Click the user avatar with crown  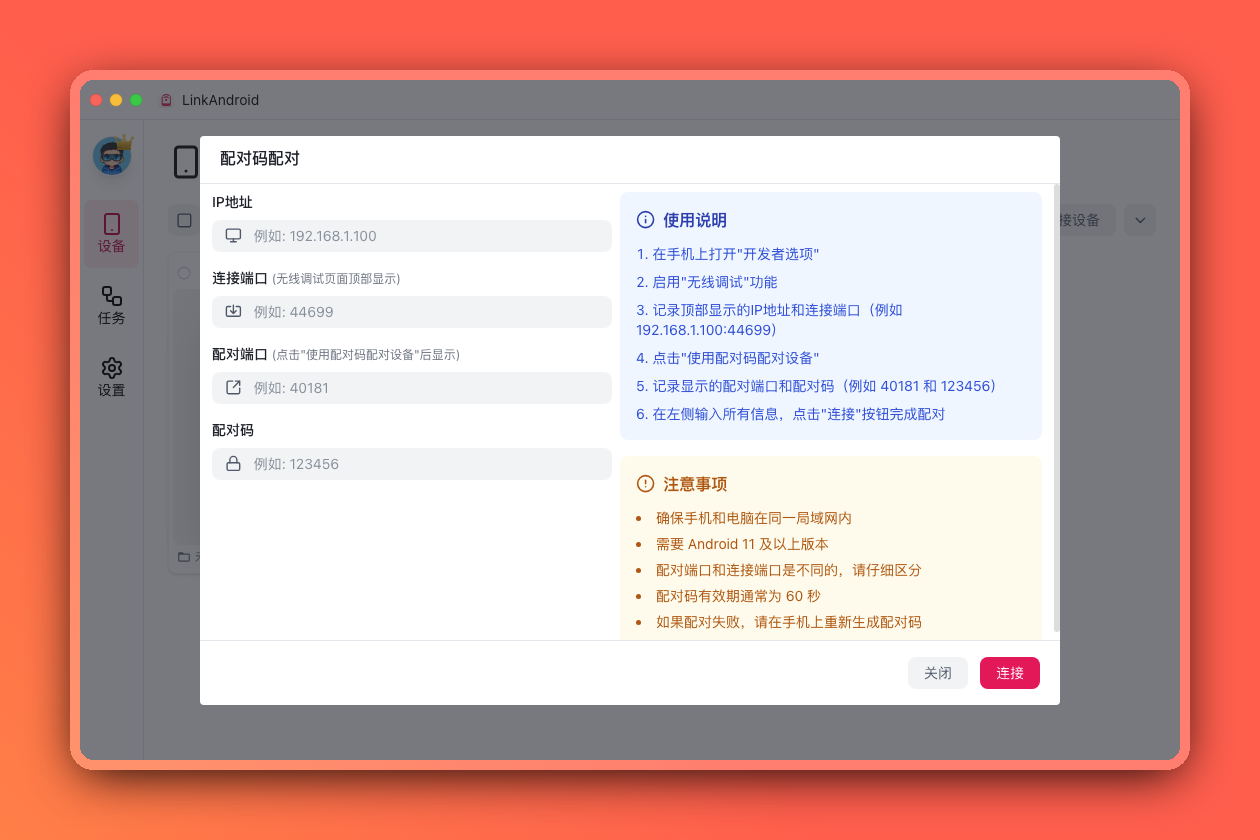113,155
